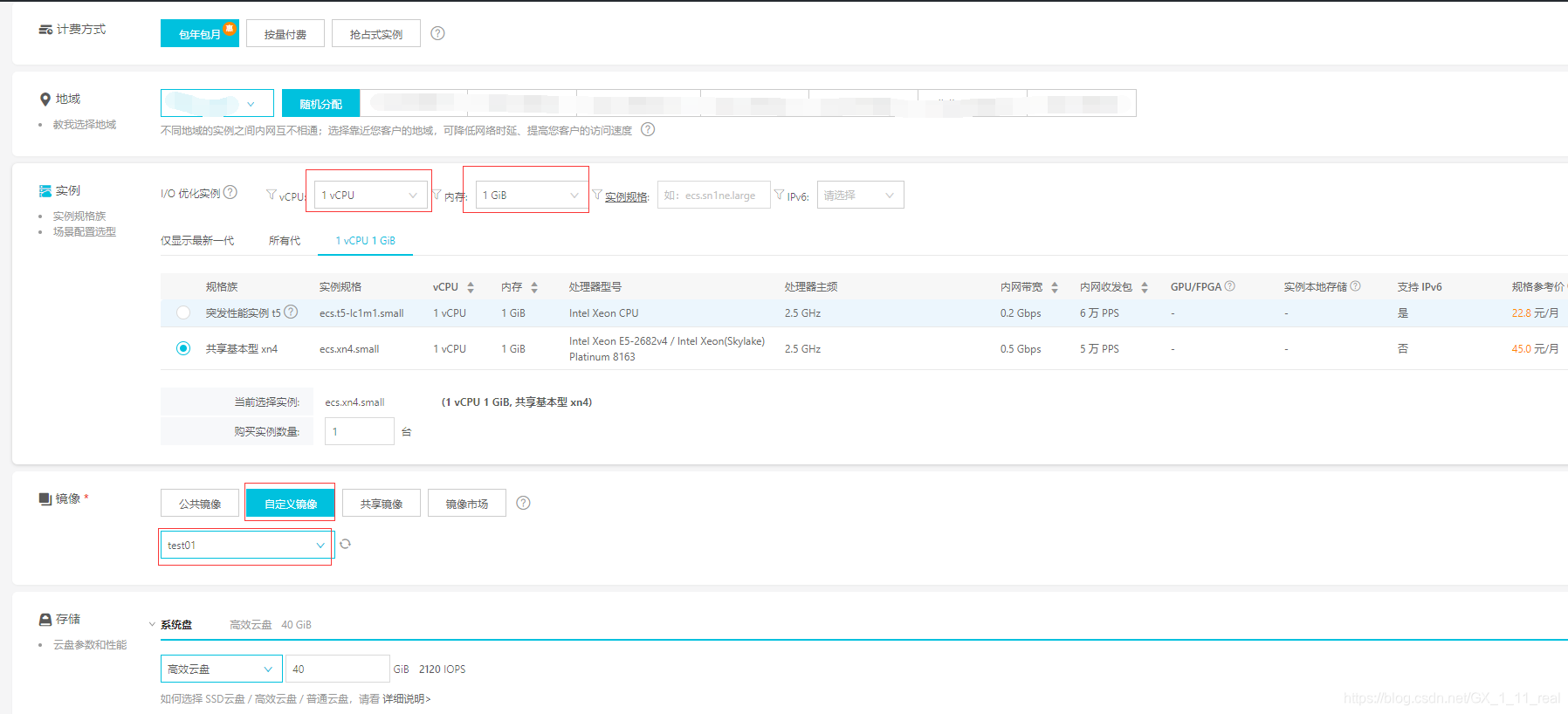Click the 实例 section icon
This screenshot has width=1568, height=714.
(x=45, y=190)
